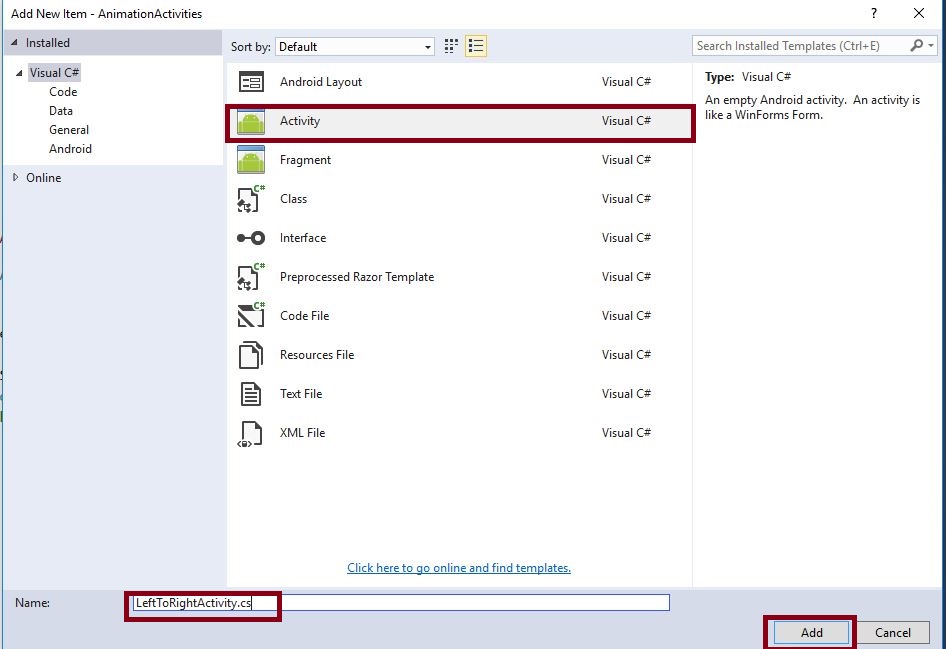Image resolution: width=946 pixels, height=649 pixels.
Task: Select the Interface template icon
Action: coord(251,238)
